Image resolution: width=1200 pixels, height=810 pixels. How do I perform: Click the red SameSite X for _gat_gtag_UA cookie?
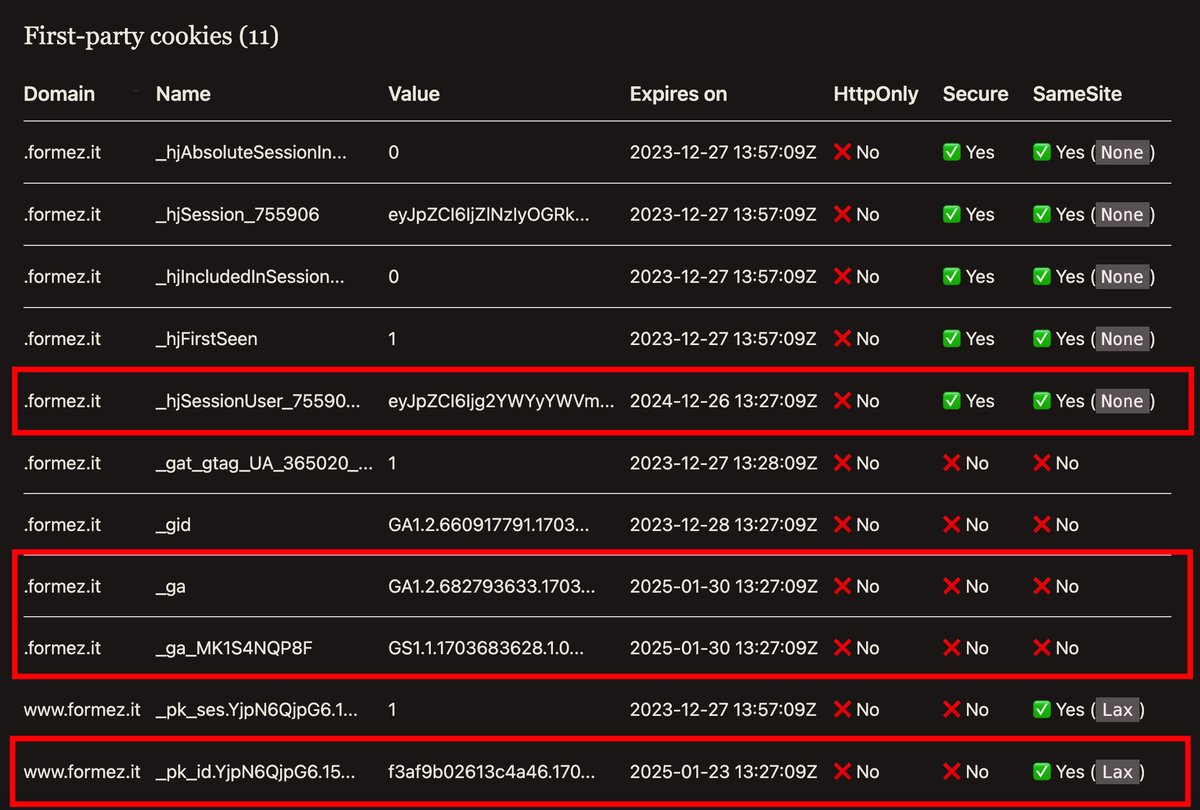point(1044,462)
